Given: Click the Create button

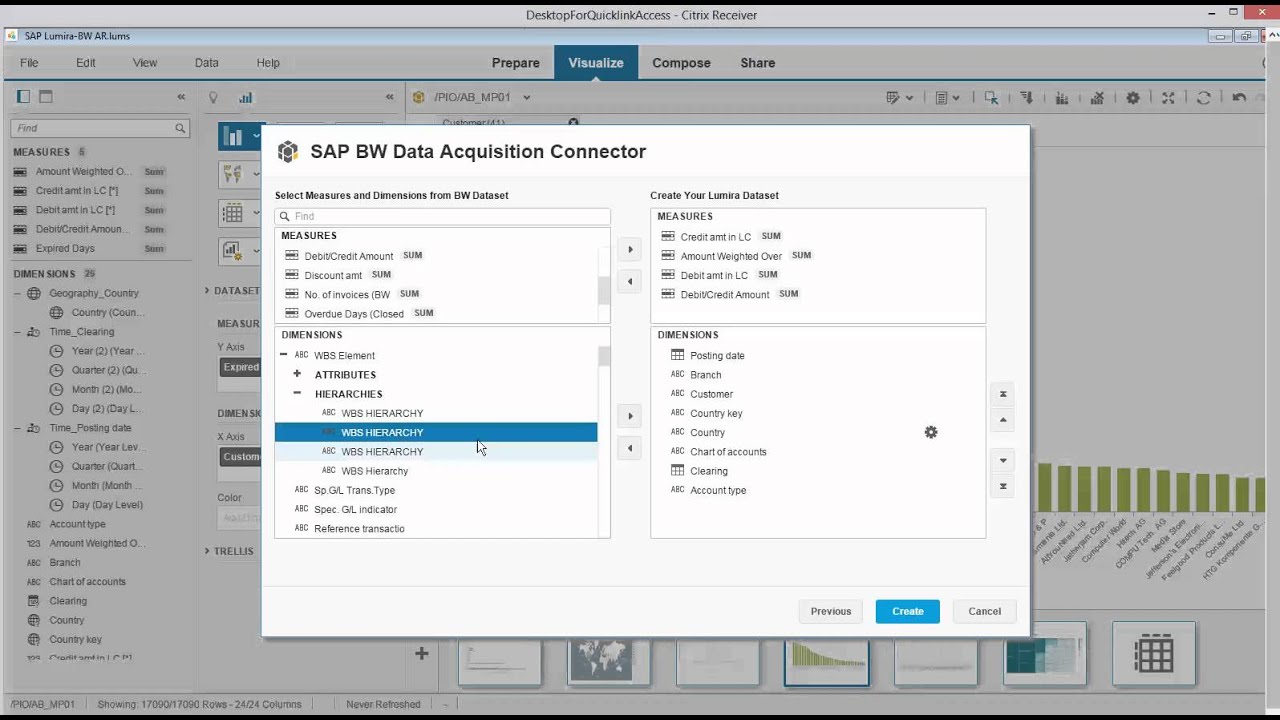Looking at the screenshot, I should 908,611.
